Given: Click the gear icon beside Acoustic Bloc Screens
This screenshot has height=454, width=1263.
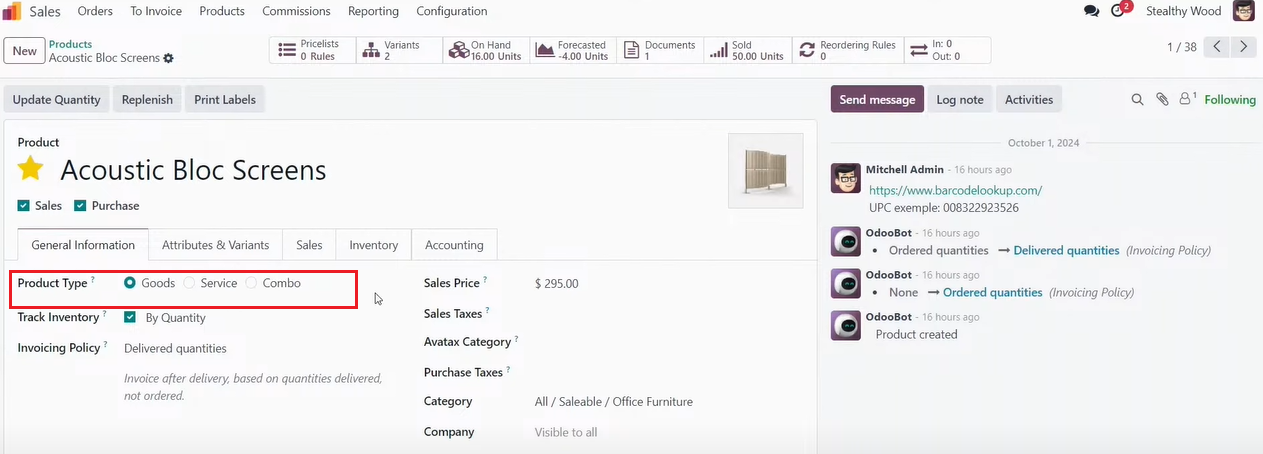Looking at the screenshot, I should tap(168, 58).
